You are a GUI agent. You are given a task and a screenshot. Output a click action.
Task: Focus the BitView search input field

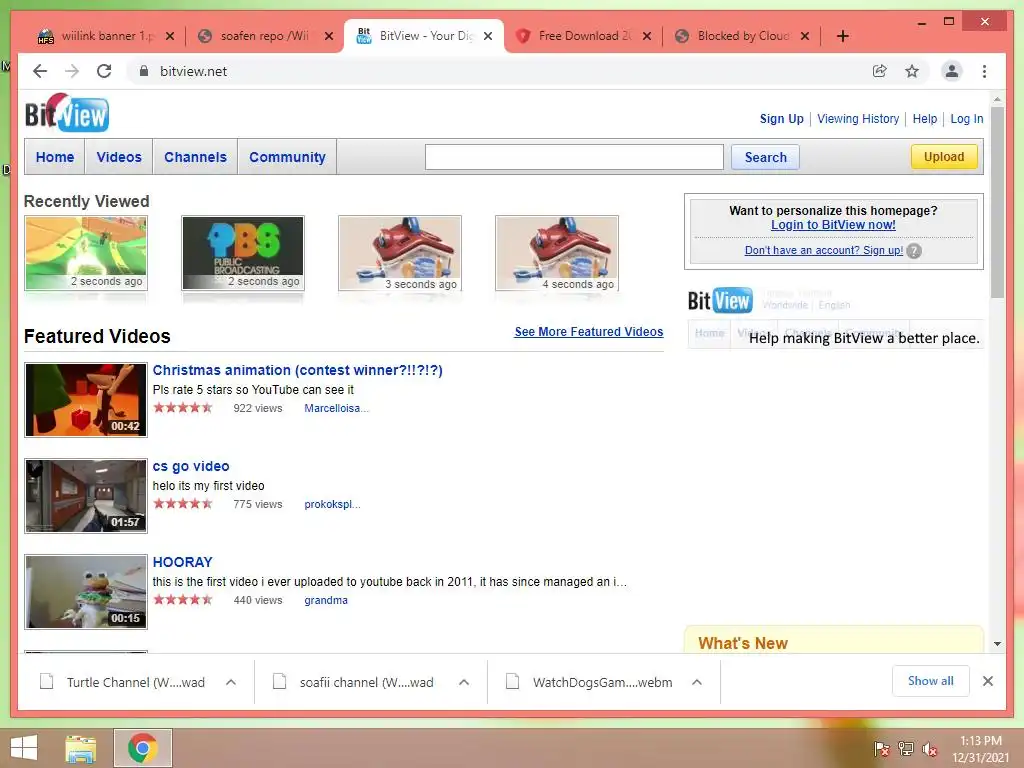[574, 157]
